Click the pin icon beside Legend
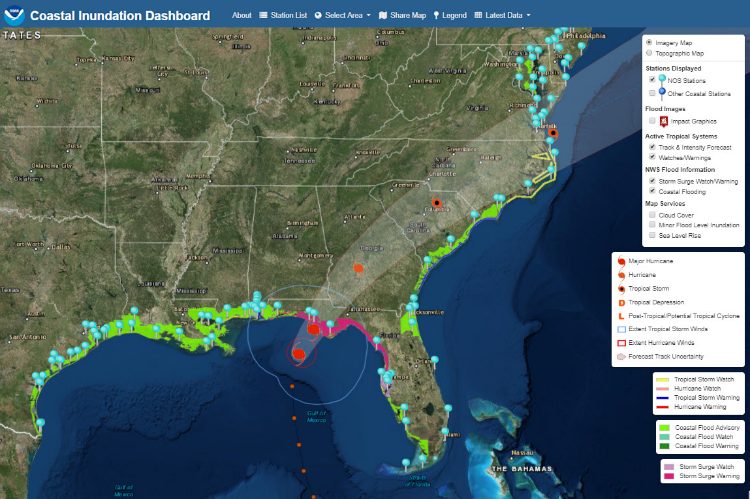The width and height of the screenshot is (750, 499). [x=436, y=15]
